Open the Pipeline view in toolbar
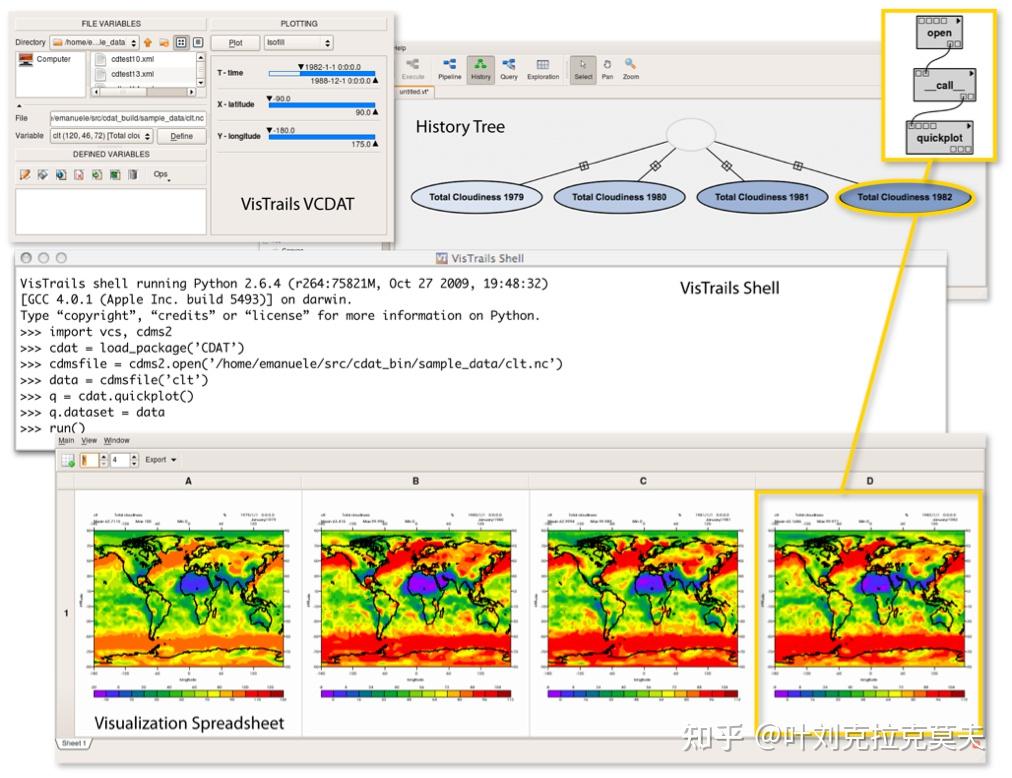Viewport: 1012px width, 778px height. point(449,68)
